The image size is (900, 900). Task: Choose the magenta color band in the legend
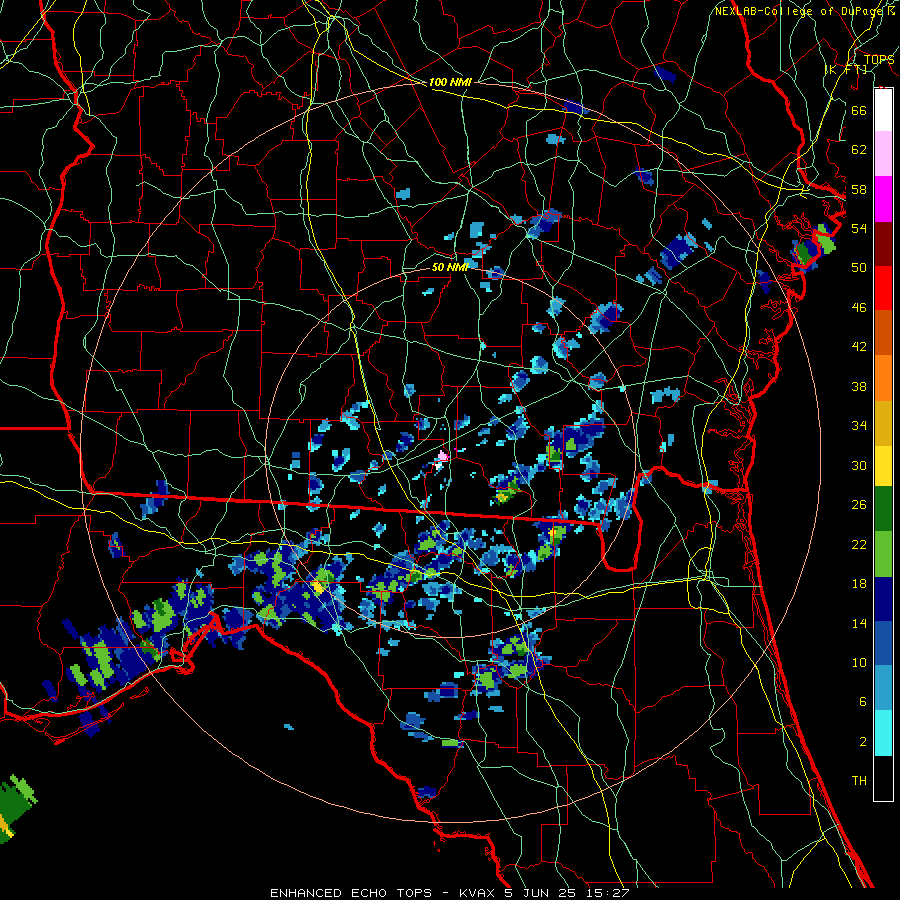click(x=883, y=199)
